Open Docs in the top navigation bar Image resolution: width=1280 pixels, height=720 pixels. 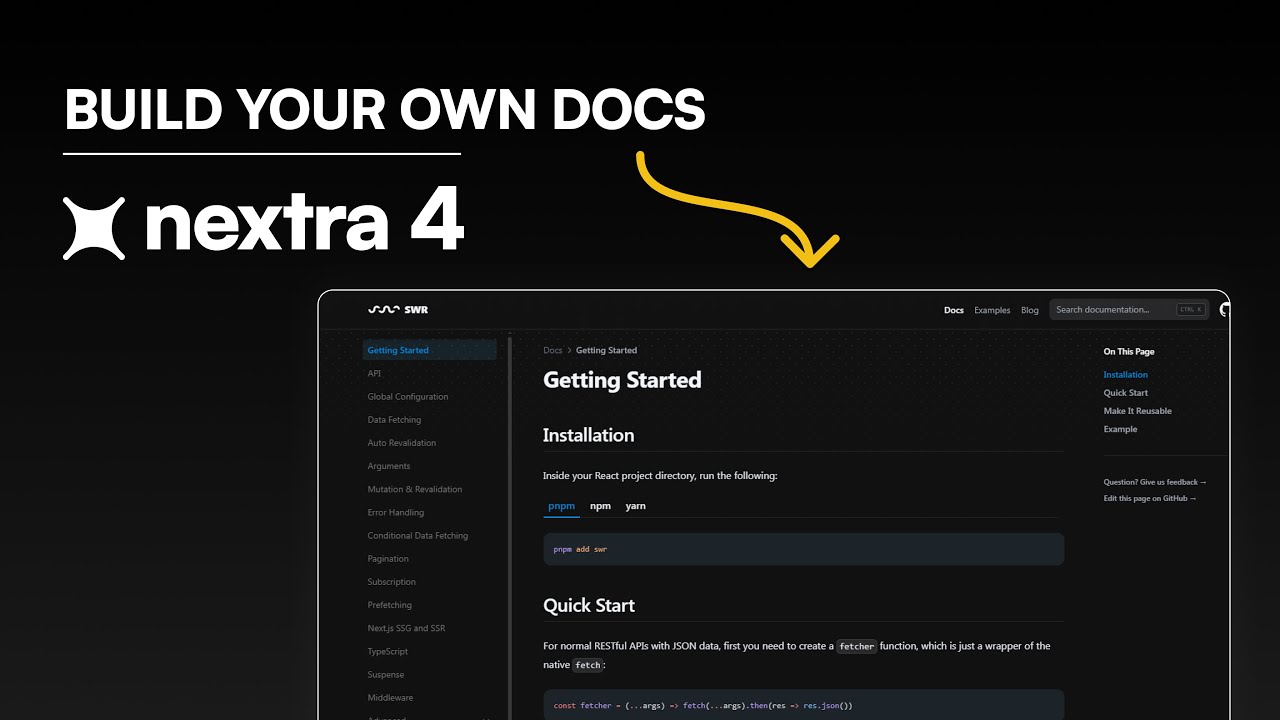click(x=954, y=310)
